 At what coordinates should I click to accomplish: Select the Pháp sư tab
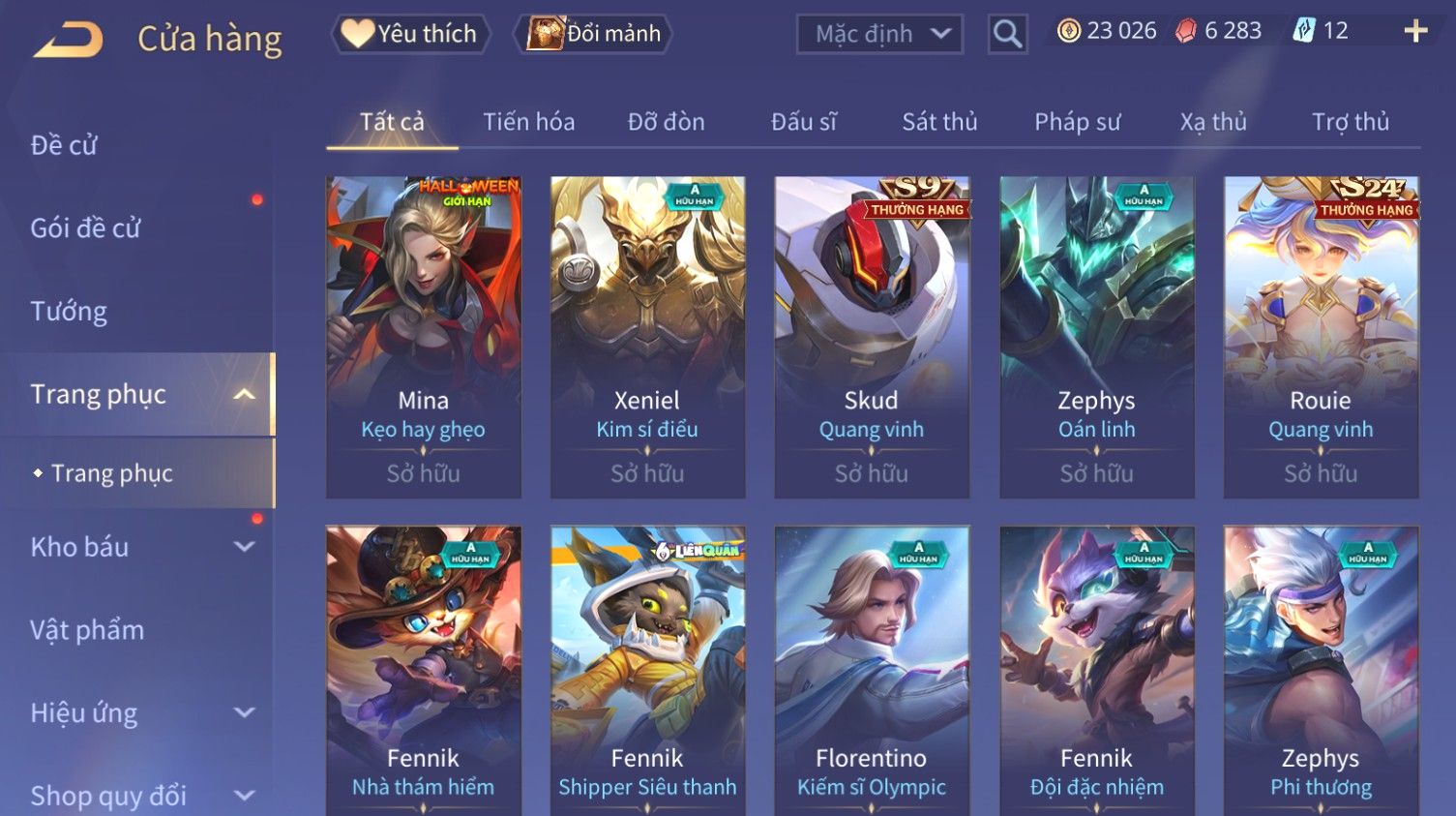click(1078, 122)
